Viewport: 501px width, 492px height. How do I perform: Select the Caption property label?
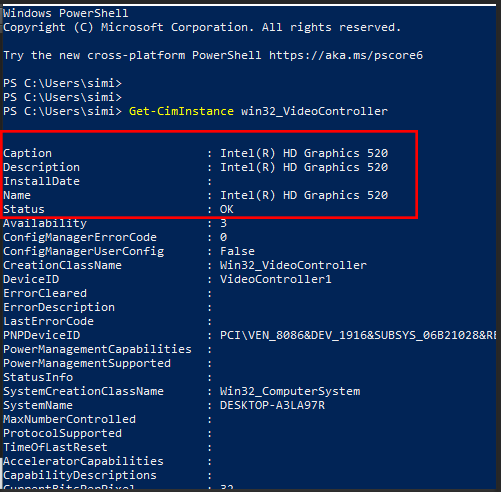point(28,153)
